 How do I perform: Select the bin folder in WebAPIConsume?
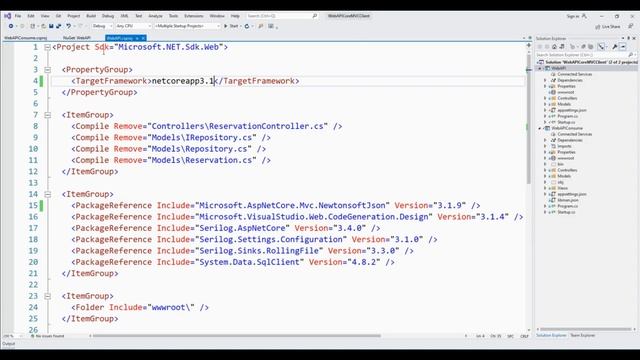(561, 164)
